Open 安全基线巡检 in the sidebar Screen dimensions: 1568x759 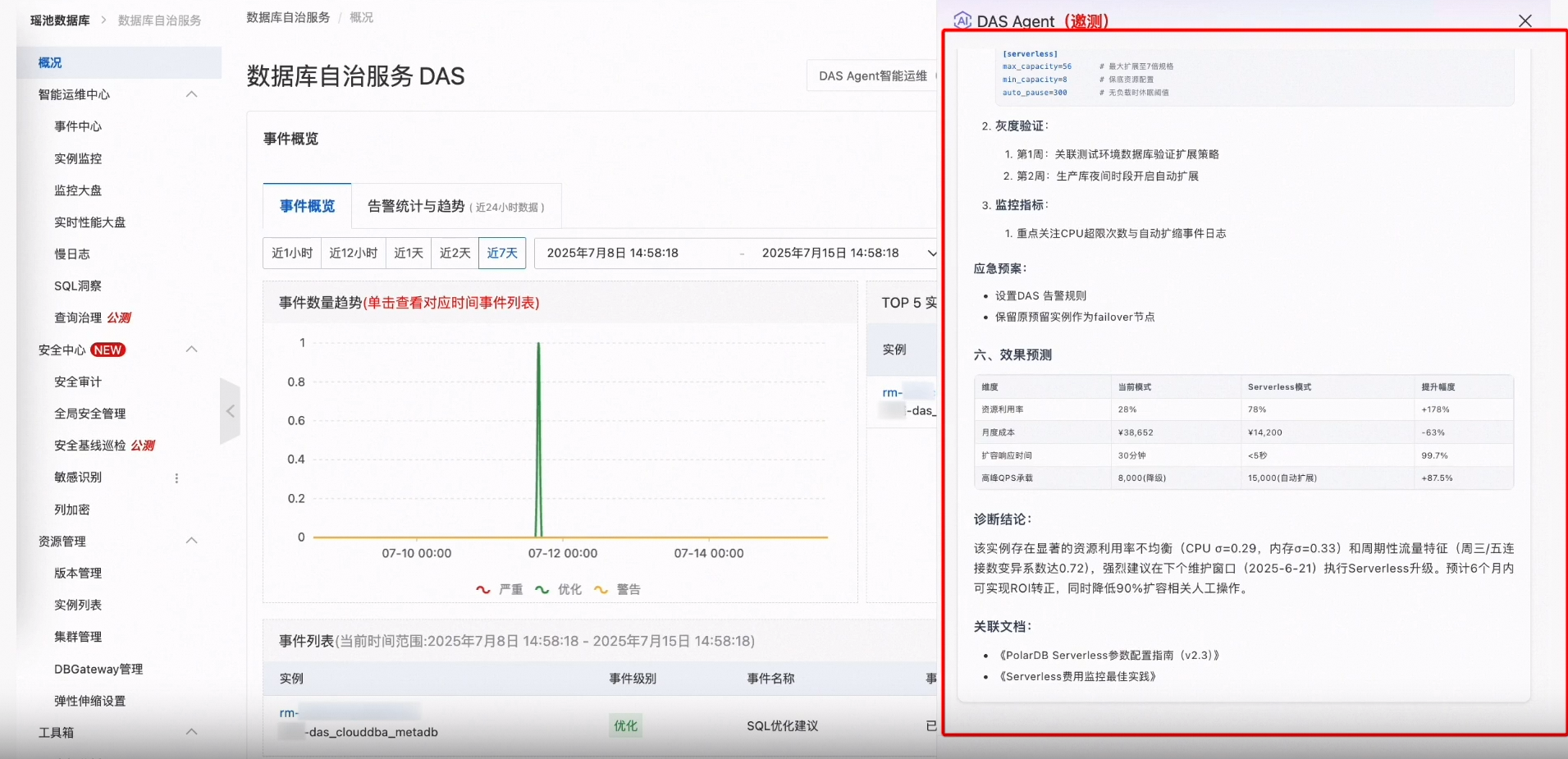click(90, 446)
